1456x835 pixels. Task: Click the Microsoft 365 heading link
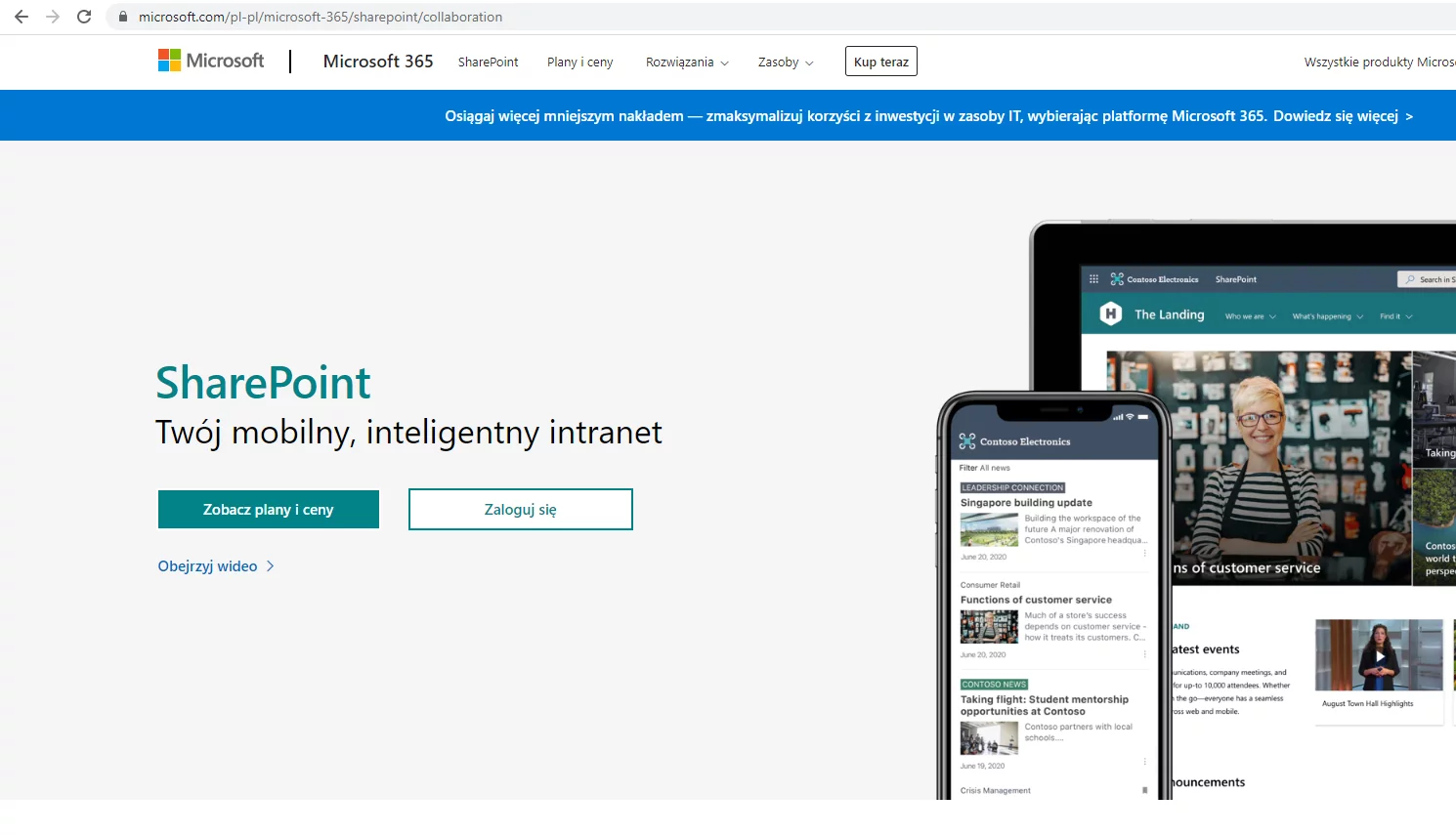click(378, 62)
